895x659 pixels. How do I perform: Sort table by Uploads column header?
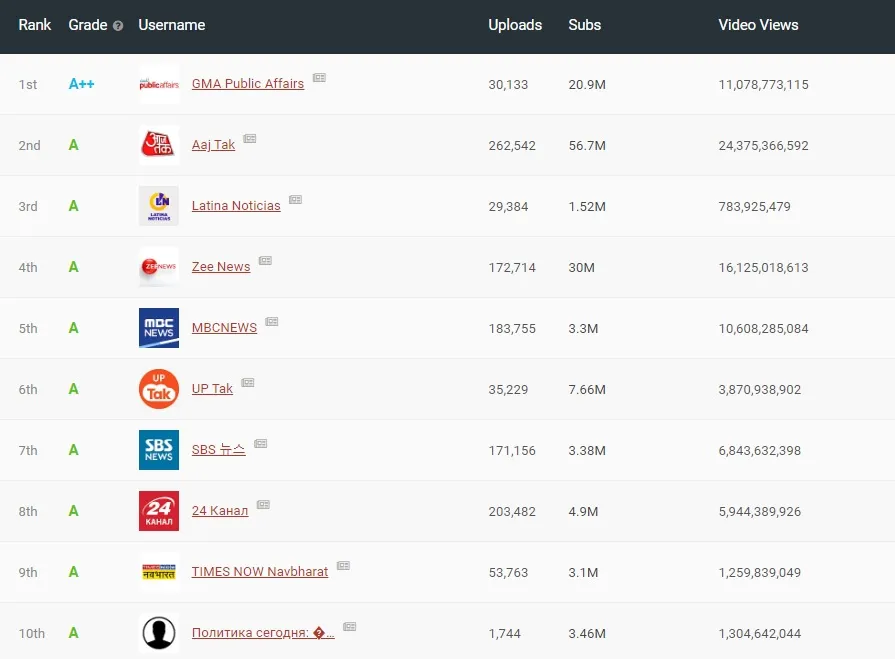[x=515, y=25]
